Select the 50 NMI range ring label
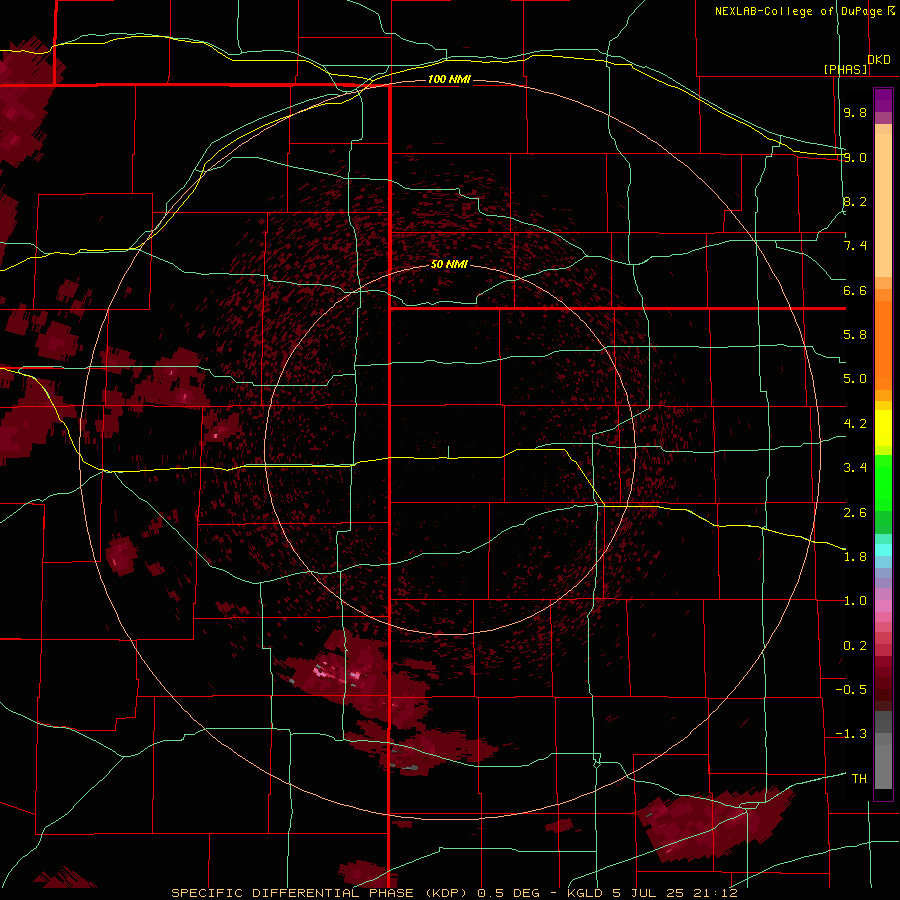 pyautogui.click(x=449, y=264)
